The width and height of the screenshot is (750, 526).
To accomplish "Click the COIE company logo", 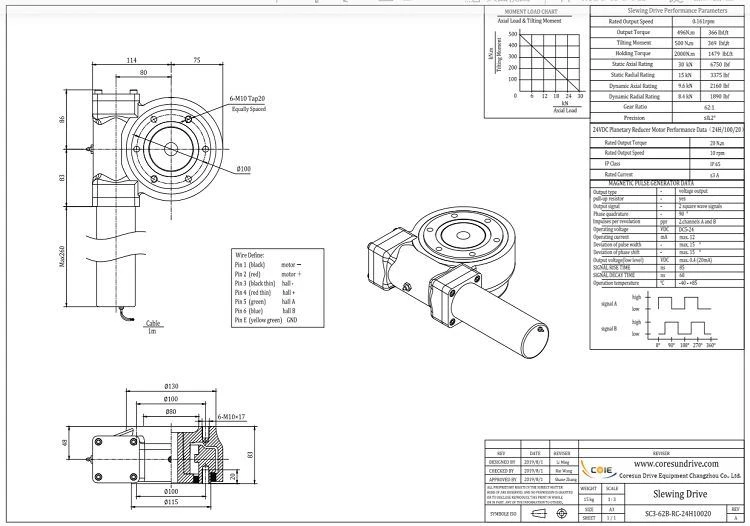I will (598, 470).
